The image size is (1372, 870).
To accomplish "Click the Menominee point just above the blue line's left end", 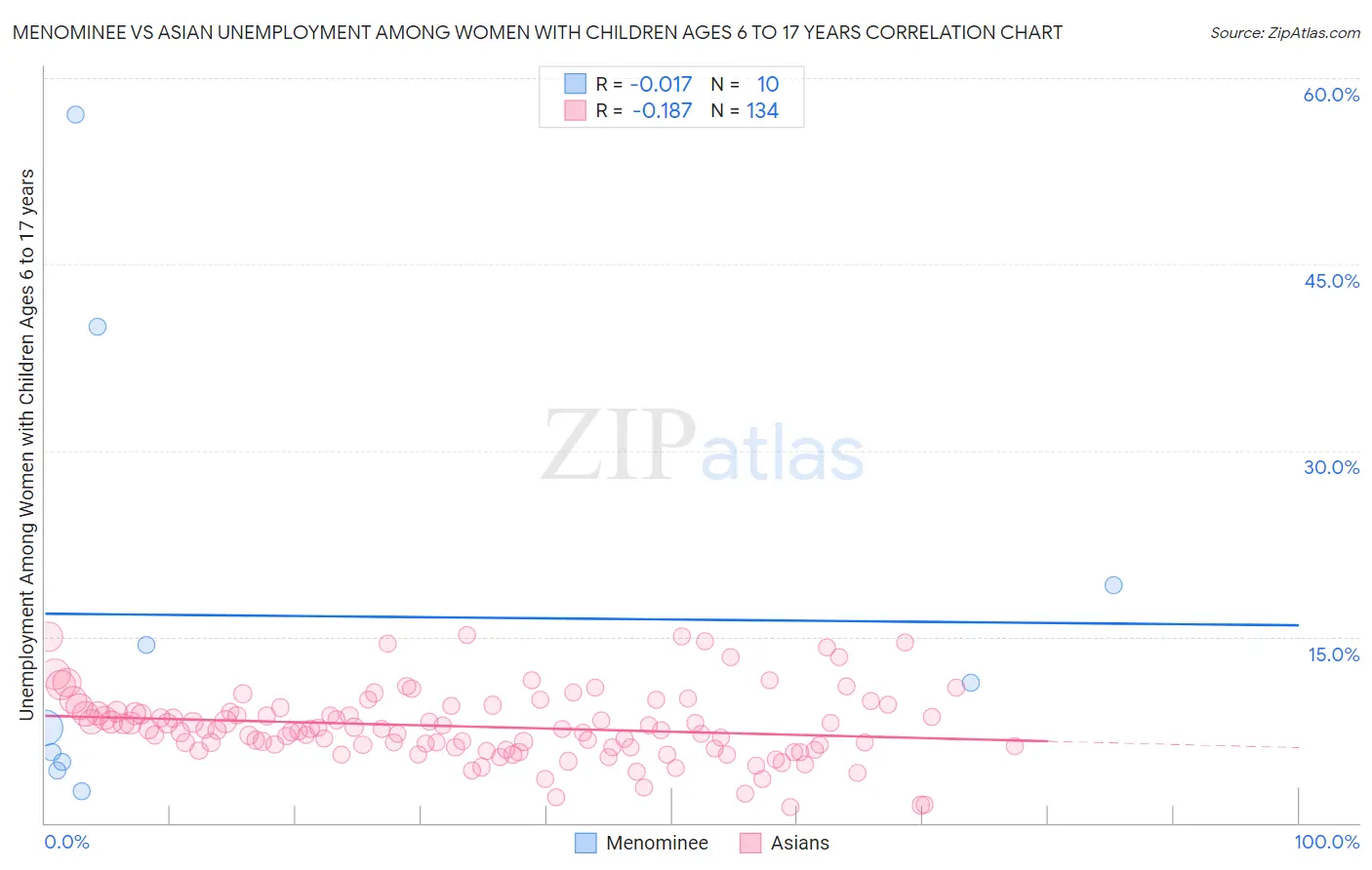I will pyautogui.click(x=146, y=645).
